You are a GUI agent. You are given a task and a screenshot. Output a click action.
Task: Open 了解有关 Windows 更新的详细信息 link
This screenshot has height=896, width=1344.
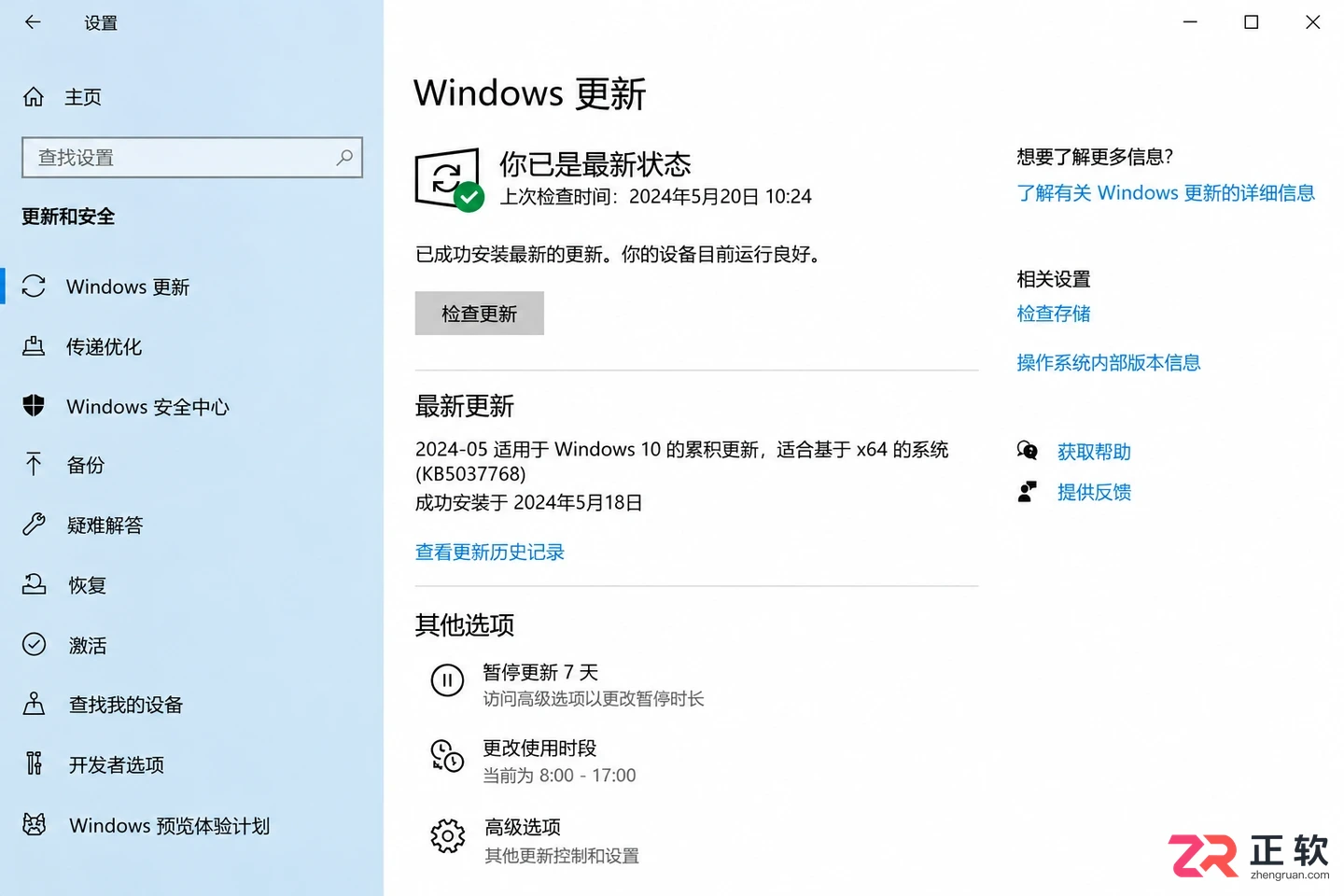(x=1166, y=193)
